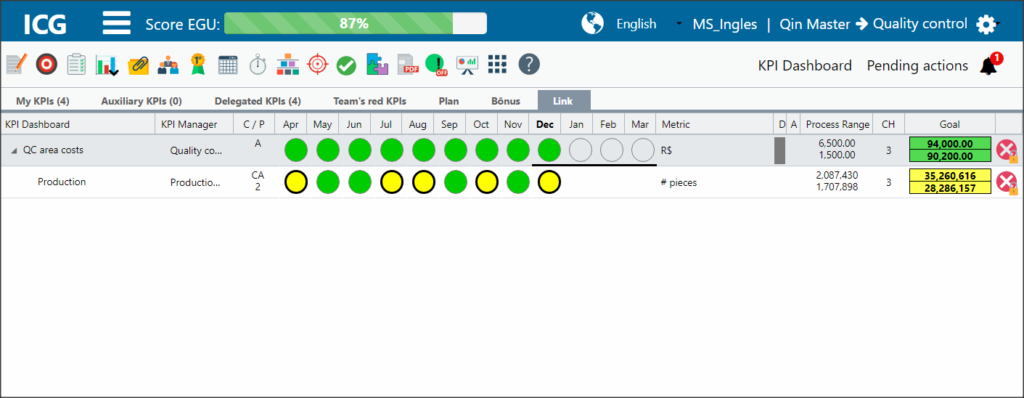The image size is (1024, 398).
Task: Click the MS_Ingles account label
Action: (725, 24)
